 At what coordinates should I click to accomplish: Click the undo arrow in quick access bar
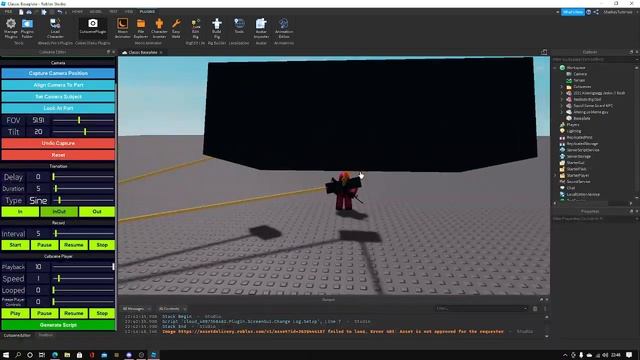tap(60, 12)
